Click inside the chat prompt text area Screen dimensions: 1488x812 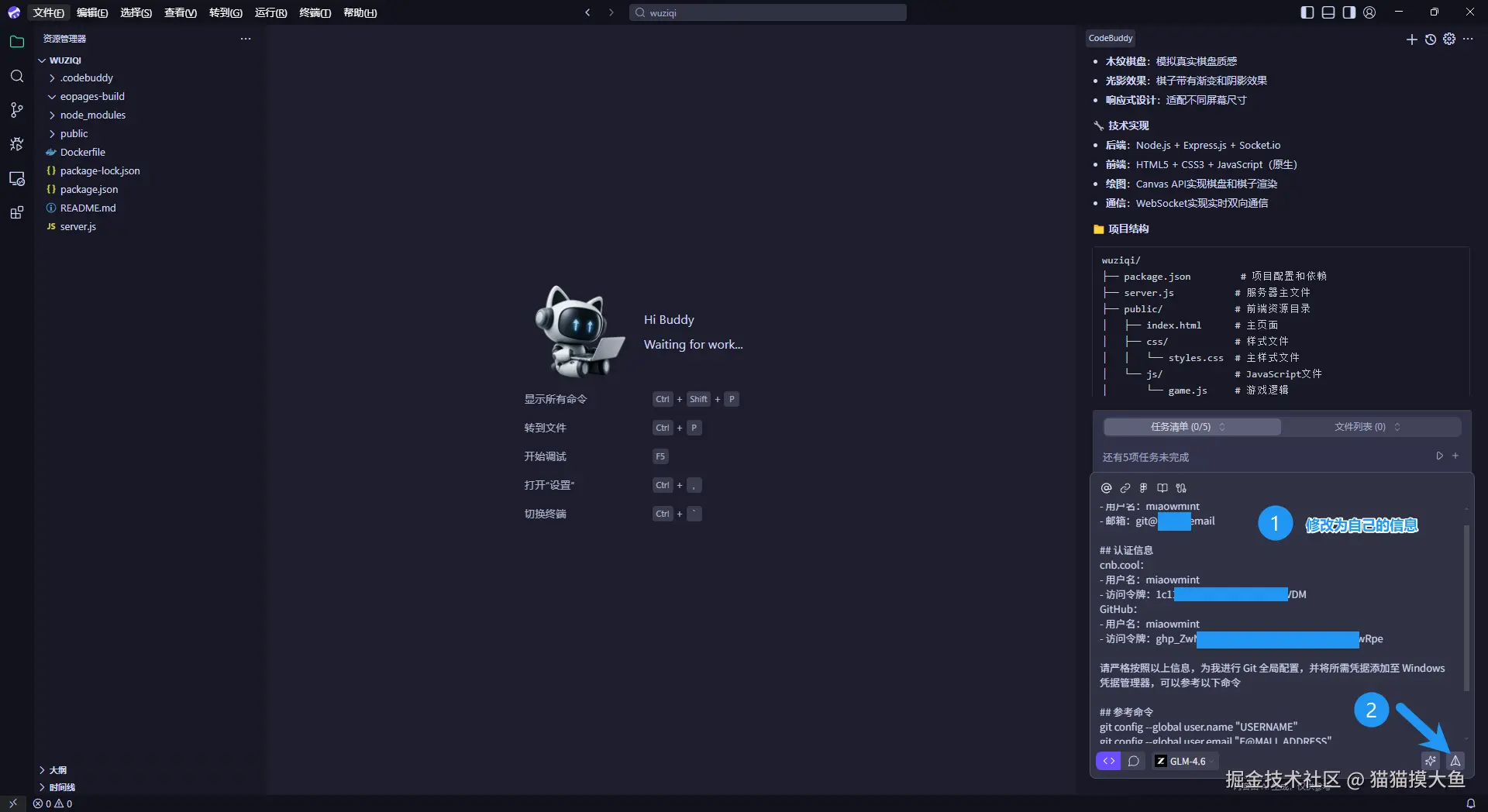point(1277,624)
